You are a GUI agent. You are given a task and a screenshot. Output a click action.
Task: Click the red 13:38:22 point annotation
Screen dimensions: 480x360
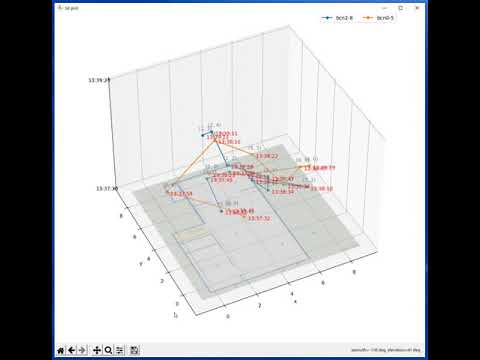pos(267,156)
